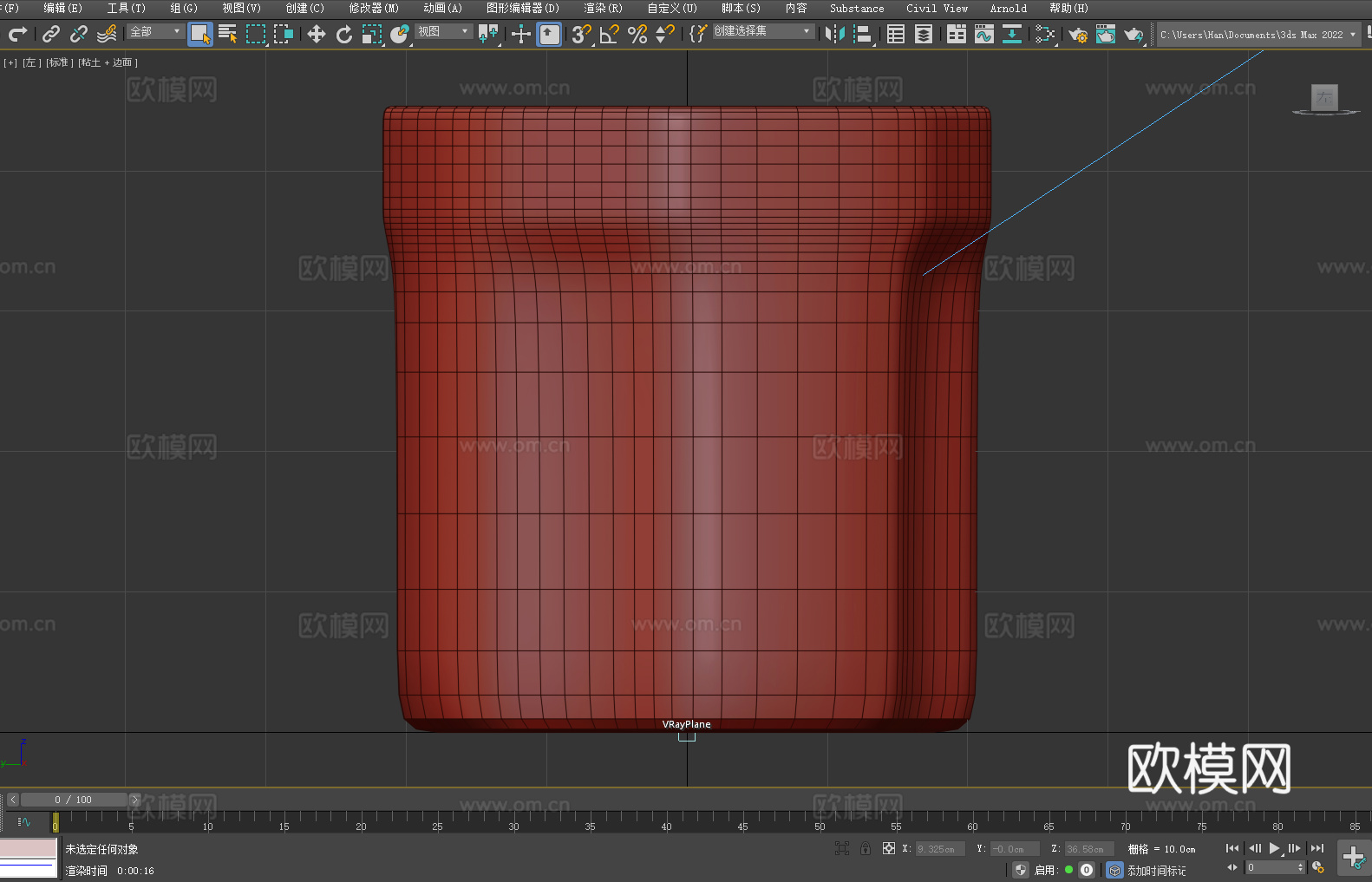
Task: Open the 视图(V) menu
Action: 241,9
